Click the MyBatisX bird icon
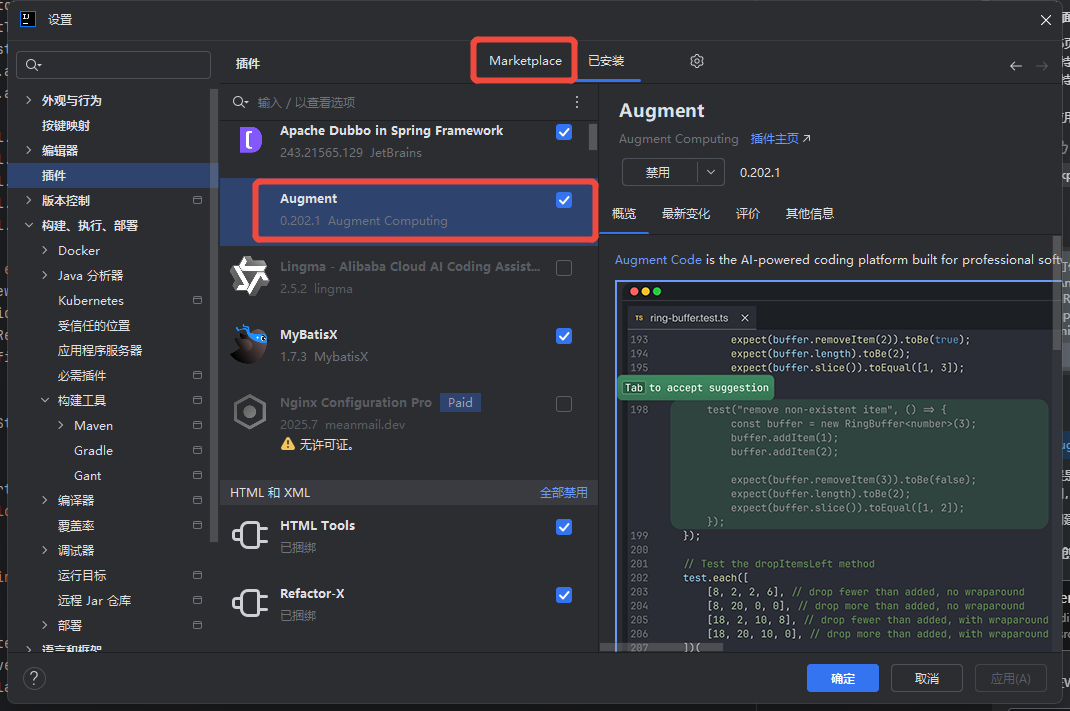The width and height of the screenshot is (1070, 711). click(250, 344)
